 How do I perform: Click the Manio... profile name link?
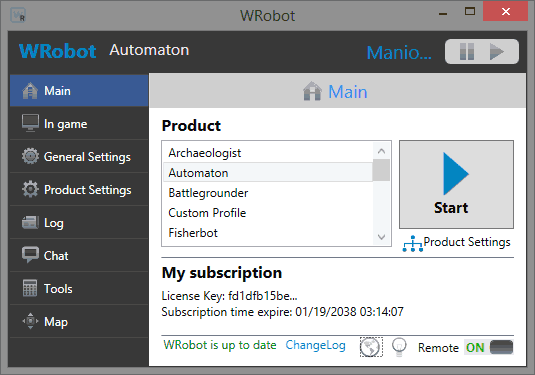tap(399, 53)
